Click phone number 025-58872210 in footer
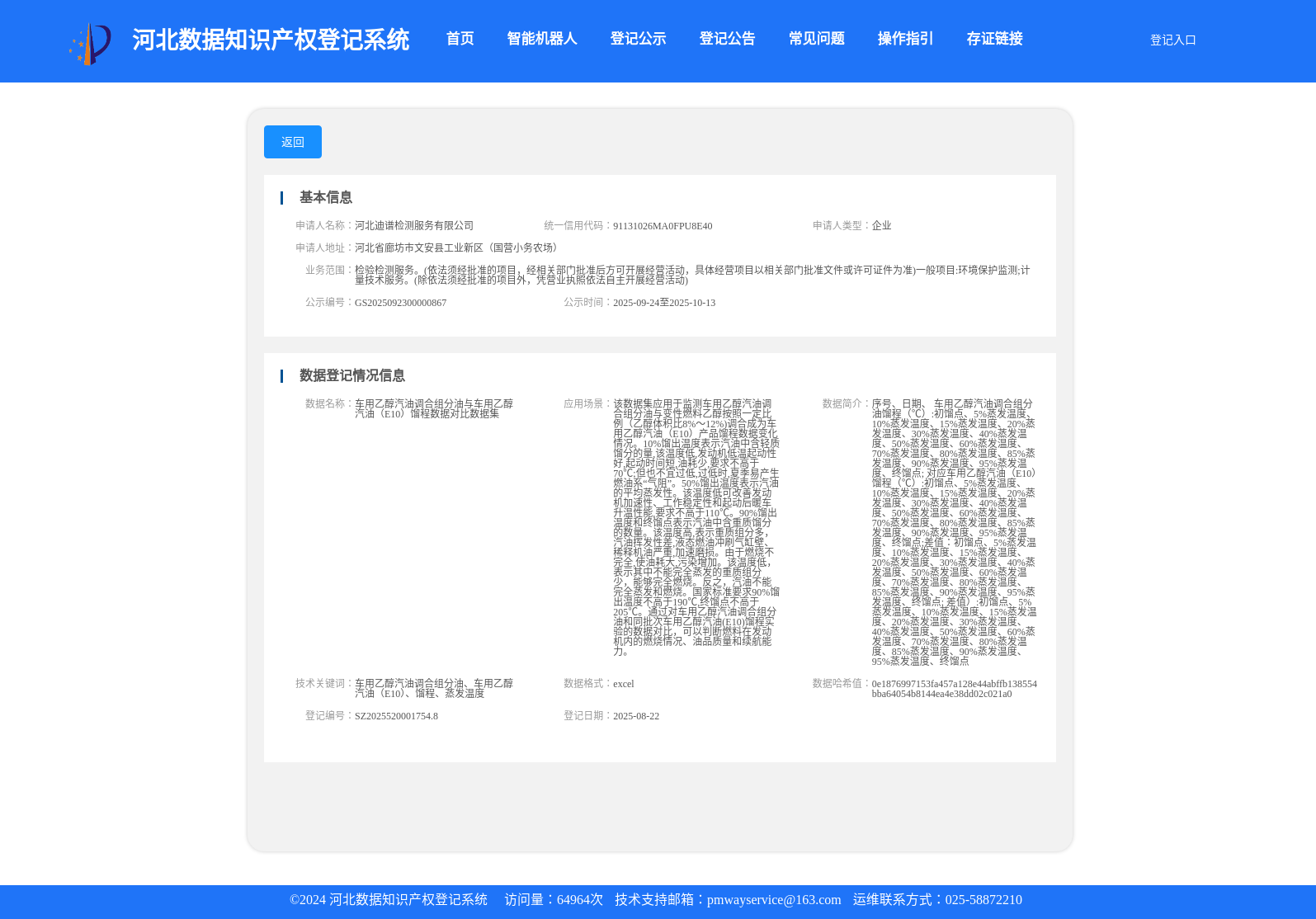This screenshot has width=1316, height=919. pos(983,900)
